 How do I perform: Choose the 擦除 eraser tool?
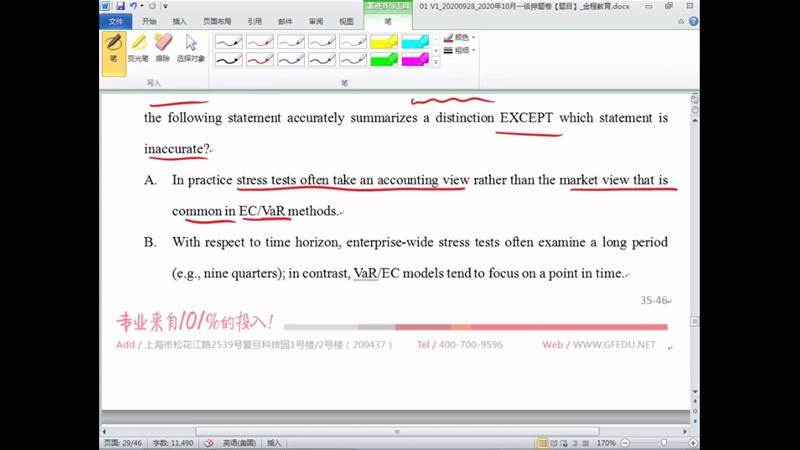pyautogui.click(x=163, y=48)
